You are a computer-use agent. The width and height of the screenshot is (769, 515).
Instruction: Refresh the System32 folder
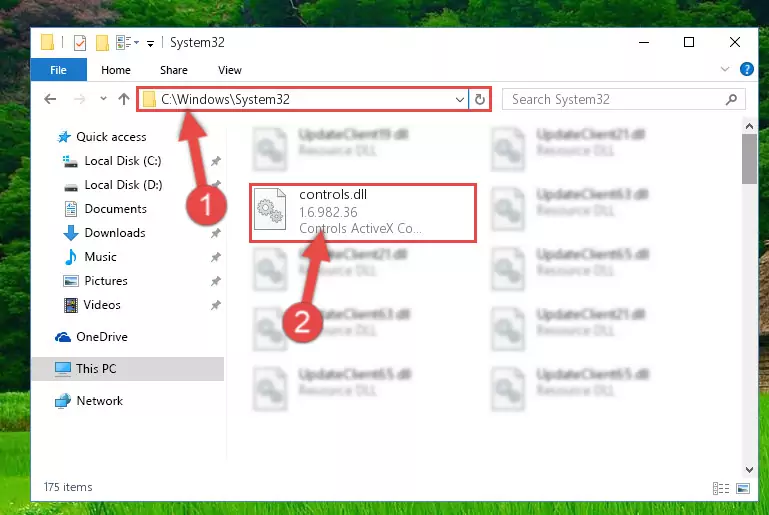coord(480,100)
